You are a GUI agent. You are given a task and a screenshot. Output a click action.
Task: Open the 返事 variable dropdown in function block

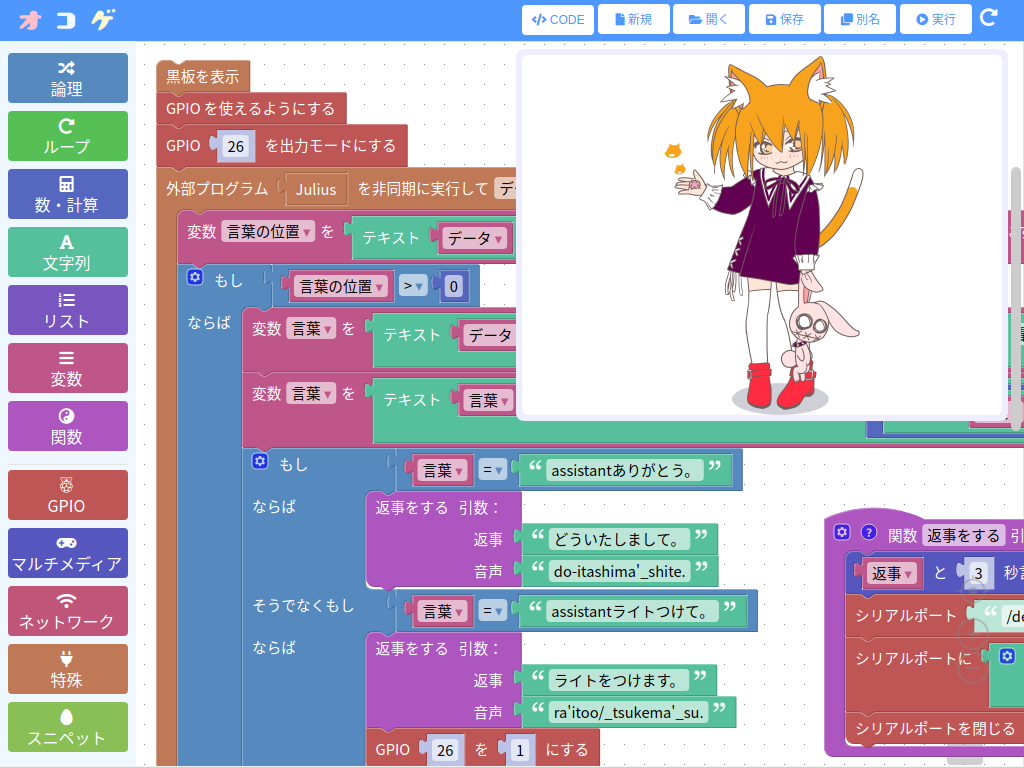click(892, 573)
